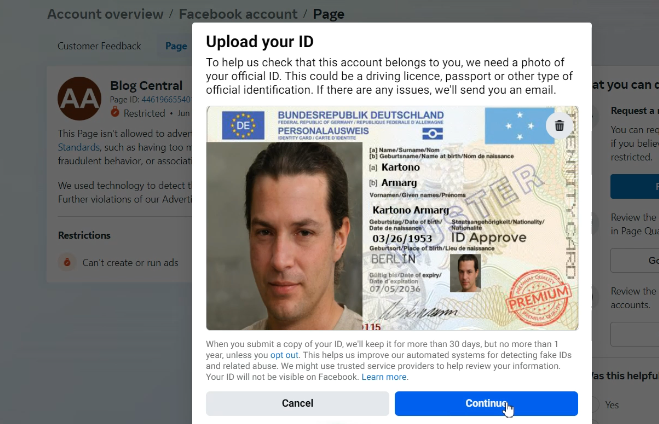Viewport: 659px width, 424px height.
Task: Click the outlined Go button on the right panel
Action: tap(635, 261)
